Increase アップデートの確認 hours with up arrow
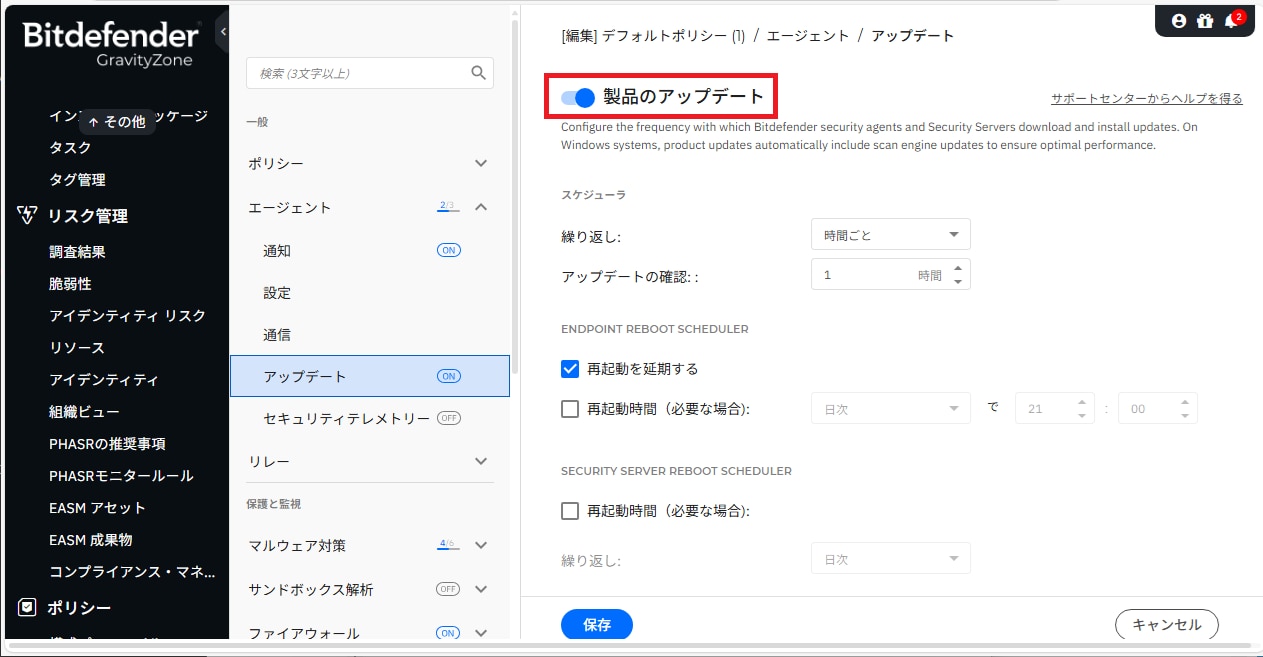Image resolution: width=1263 pixels, height=657 pixels. pyautogui.click(x=958, y=268)
